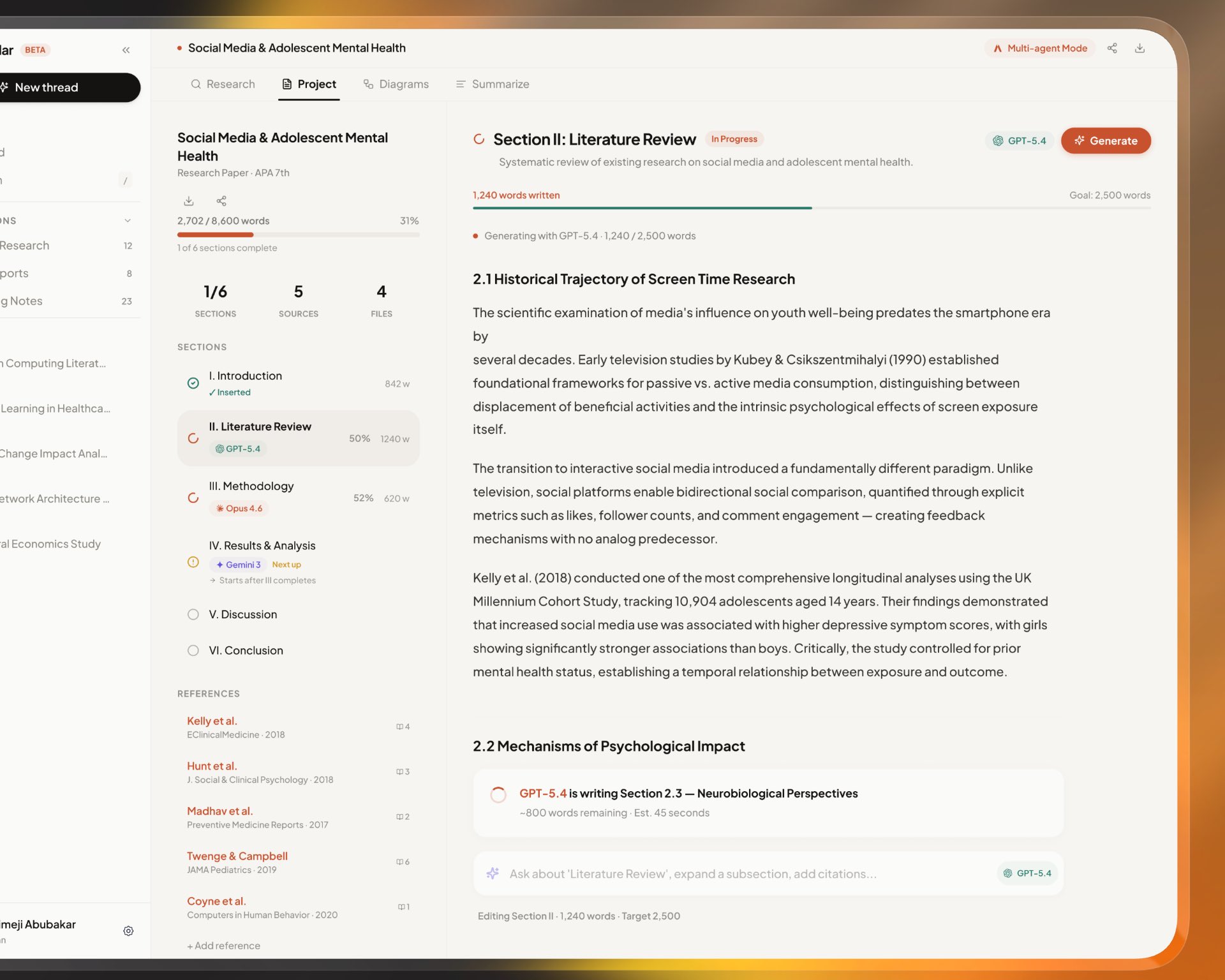Viewport: 1225px width, 980px height.
Task: Click citation count icon beside Kelly et al.
Action: (x=403, y=727)
